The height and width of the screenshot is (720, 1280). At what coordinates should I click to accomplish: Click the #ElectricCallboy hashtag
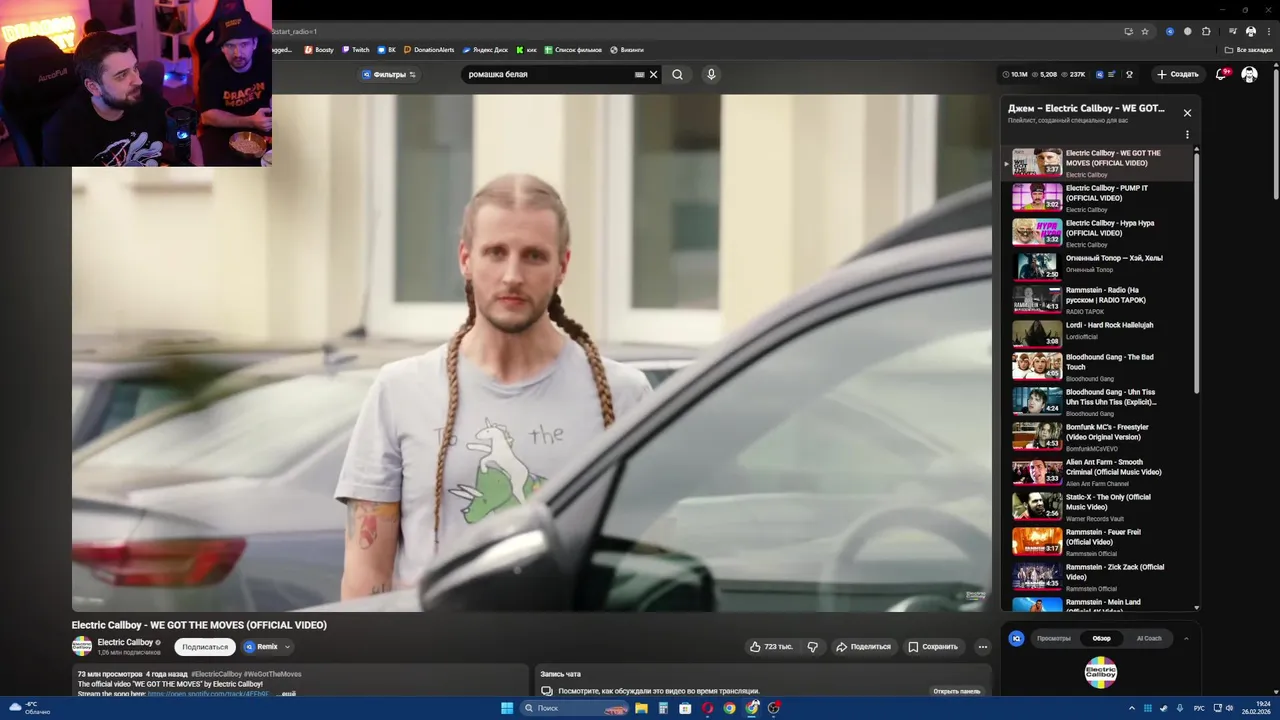(x=216, y=674)
